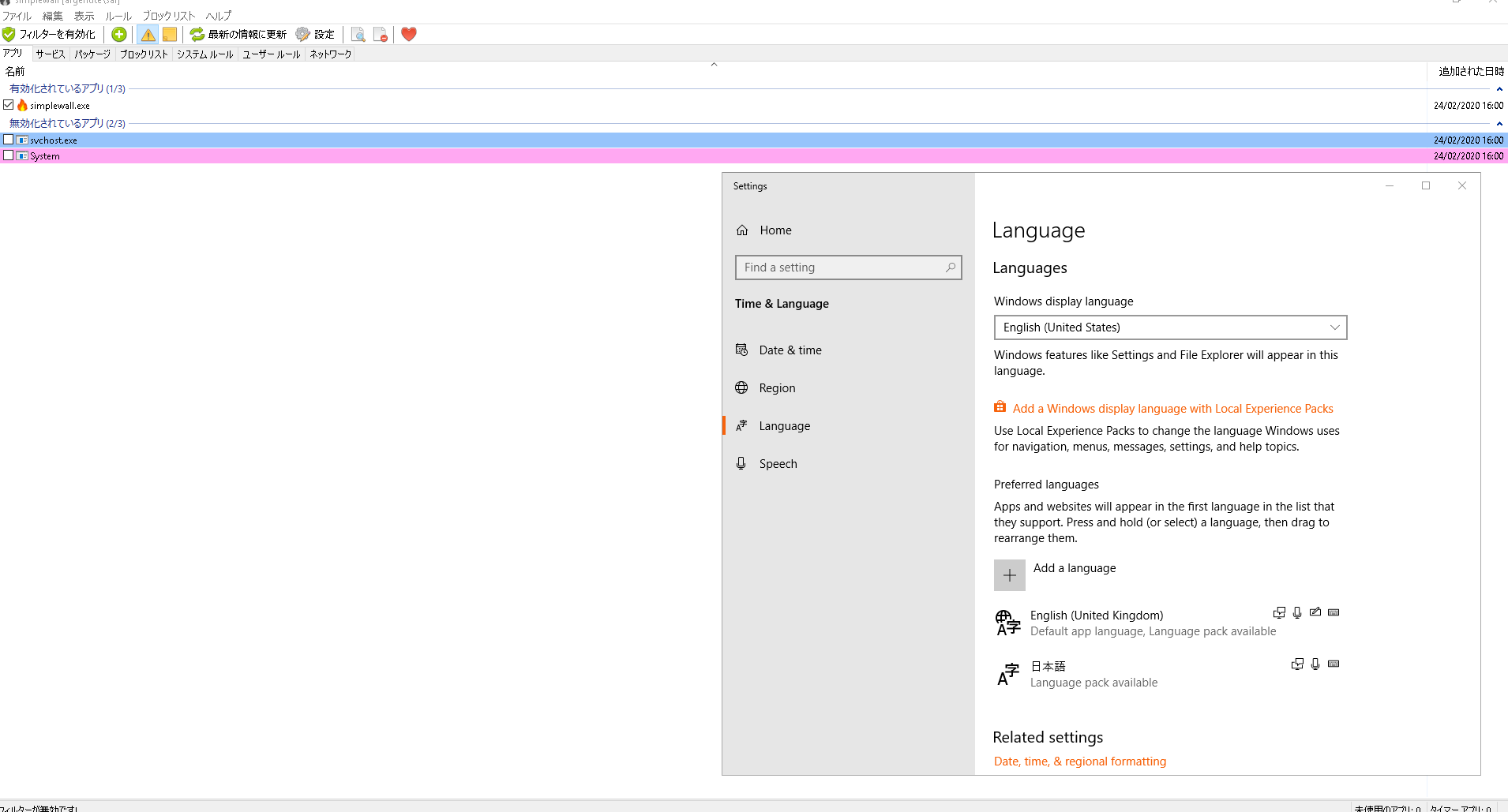The image size is (1508, 812).
Task: Click the microphone icon on 日本語 row
Action: pyautogui.click(x=1315, y=664)
